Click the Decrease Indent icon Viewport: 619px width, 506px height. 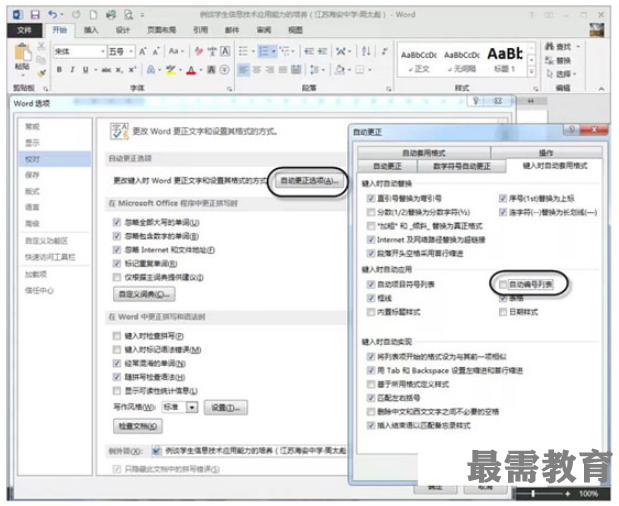pyautogui.click(x=309, y=51)
